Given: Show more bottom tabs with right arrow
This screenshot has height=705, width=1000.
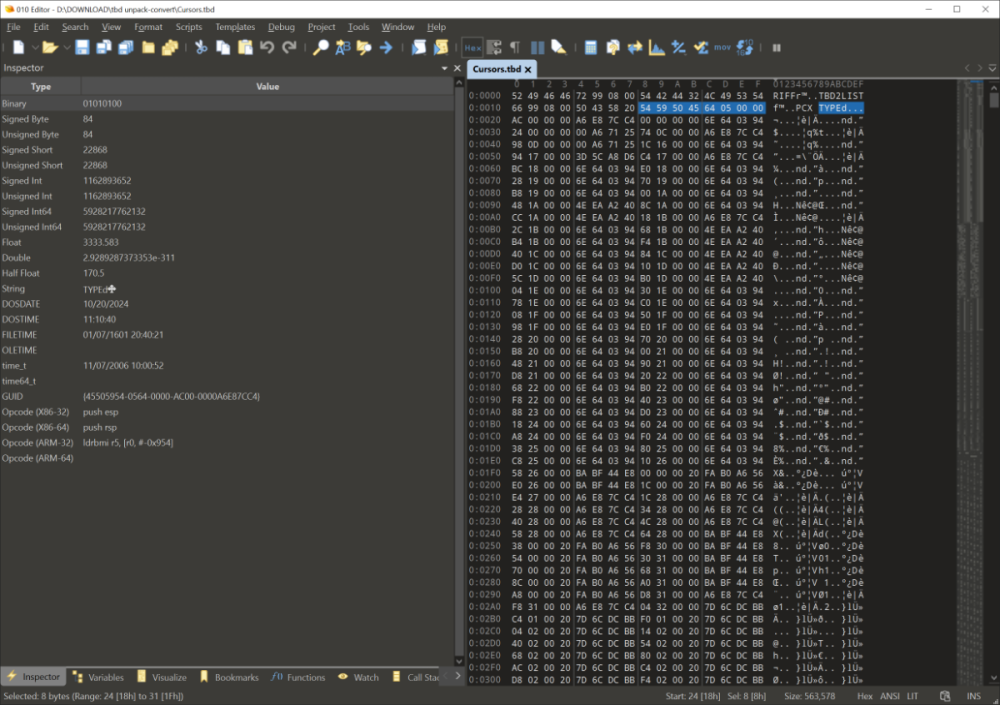Looking at the screenshot, I should [x=457, y=676].
